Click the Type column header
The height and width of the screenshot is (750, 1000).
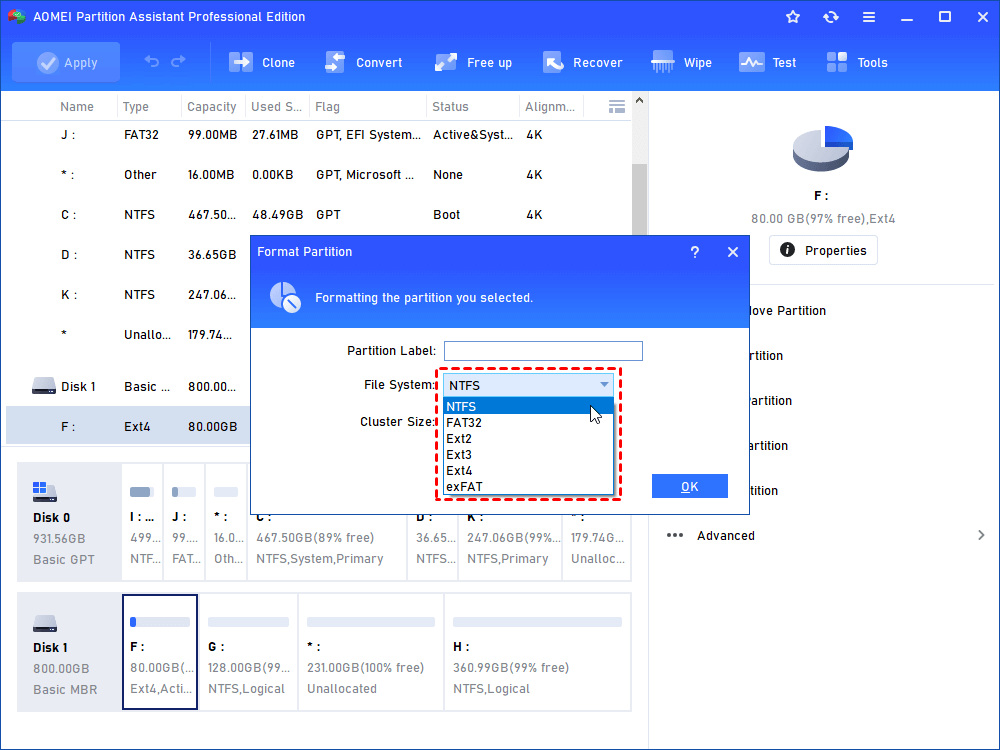point(136,107)
